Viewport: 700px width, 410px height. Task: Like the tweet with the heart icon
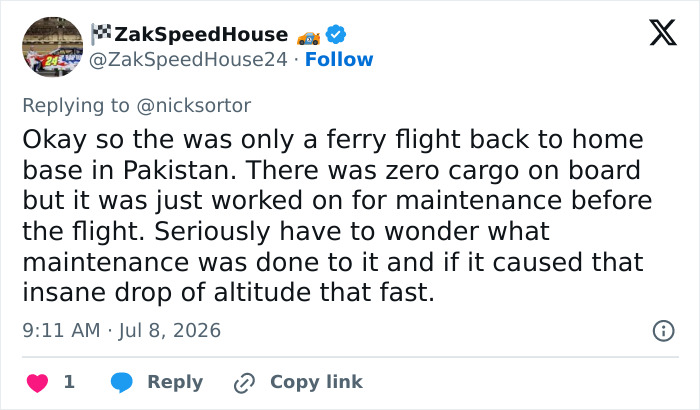pyautogui.click(x=38, y=383)
